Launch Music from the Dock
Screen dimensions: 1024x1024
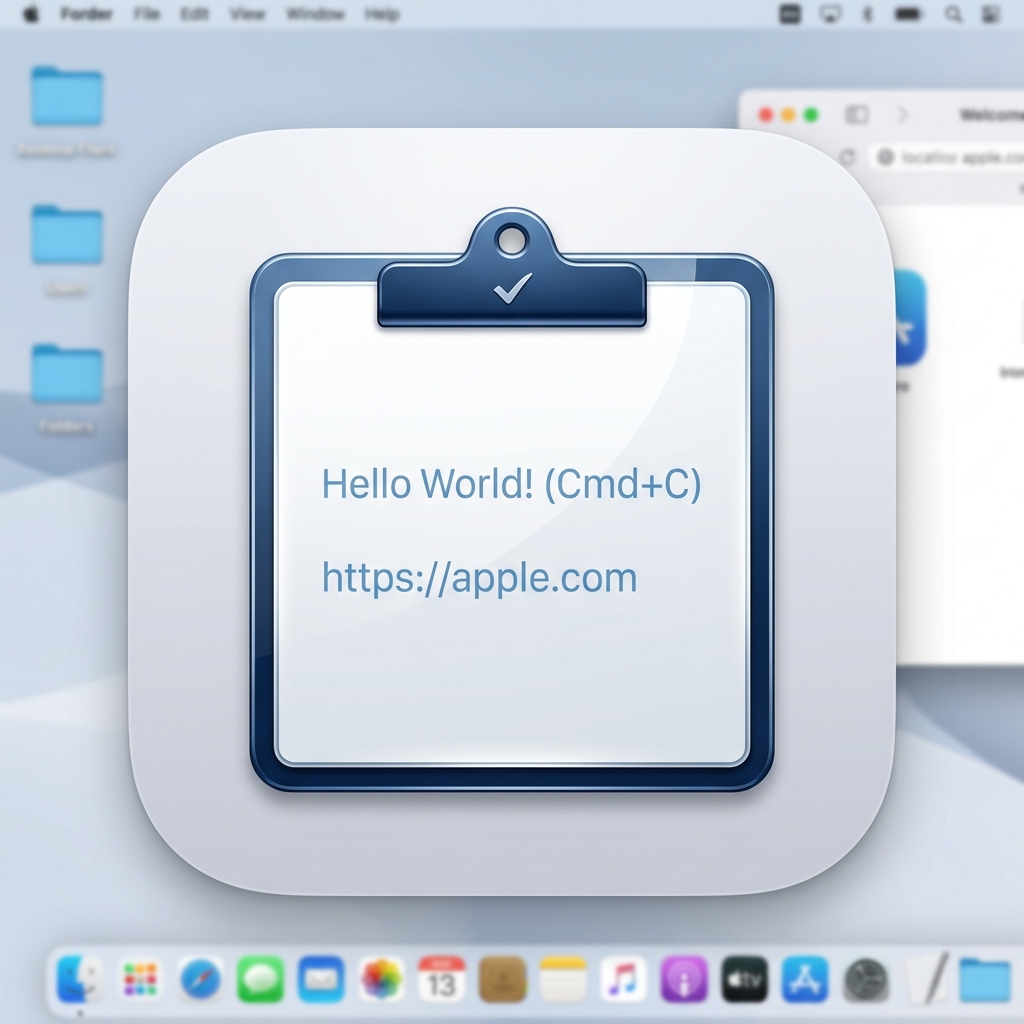tap(623, 980)
